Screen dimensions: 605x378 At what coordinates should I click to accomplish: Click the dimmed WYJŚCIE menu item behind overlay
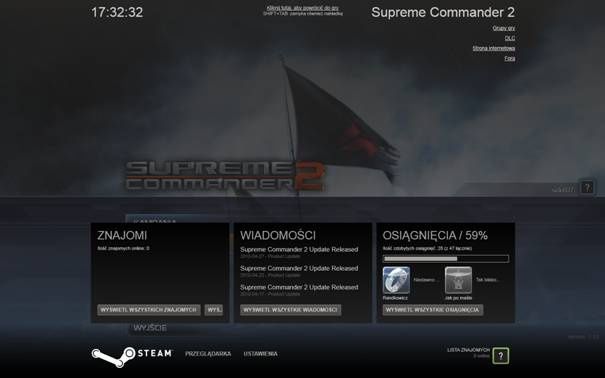(x=150, y=328)
